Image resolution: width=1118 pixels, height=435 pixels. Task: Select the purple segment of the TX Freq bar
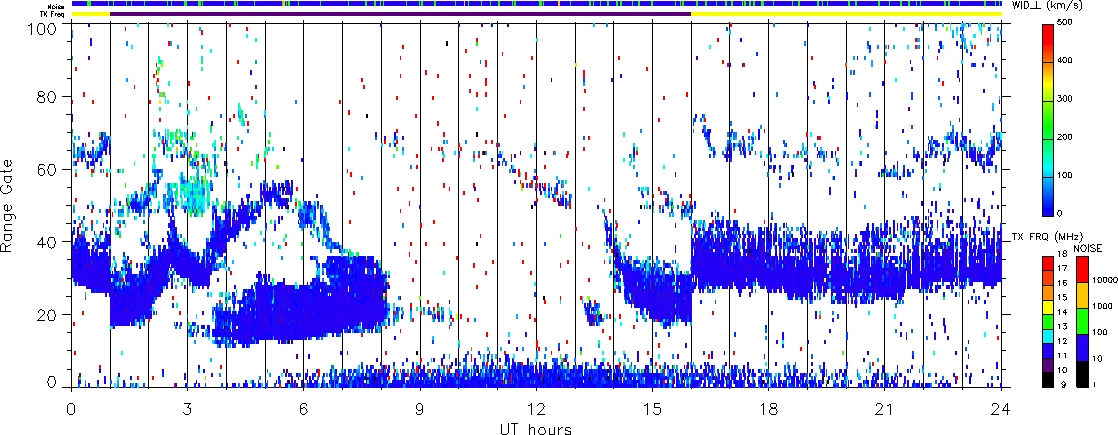click(400, 14)
